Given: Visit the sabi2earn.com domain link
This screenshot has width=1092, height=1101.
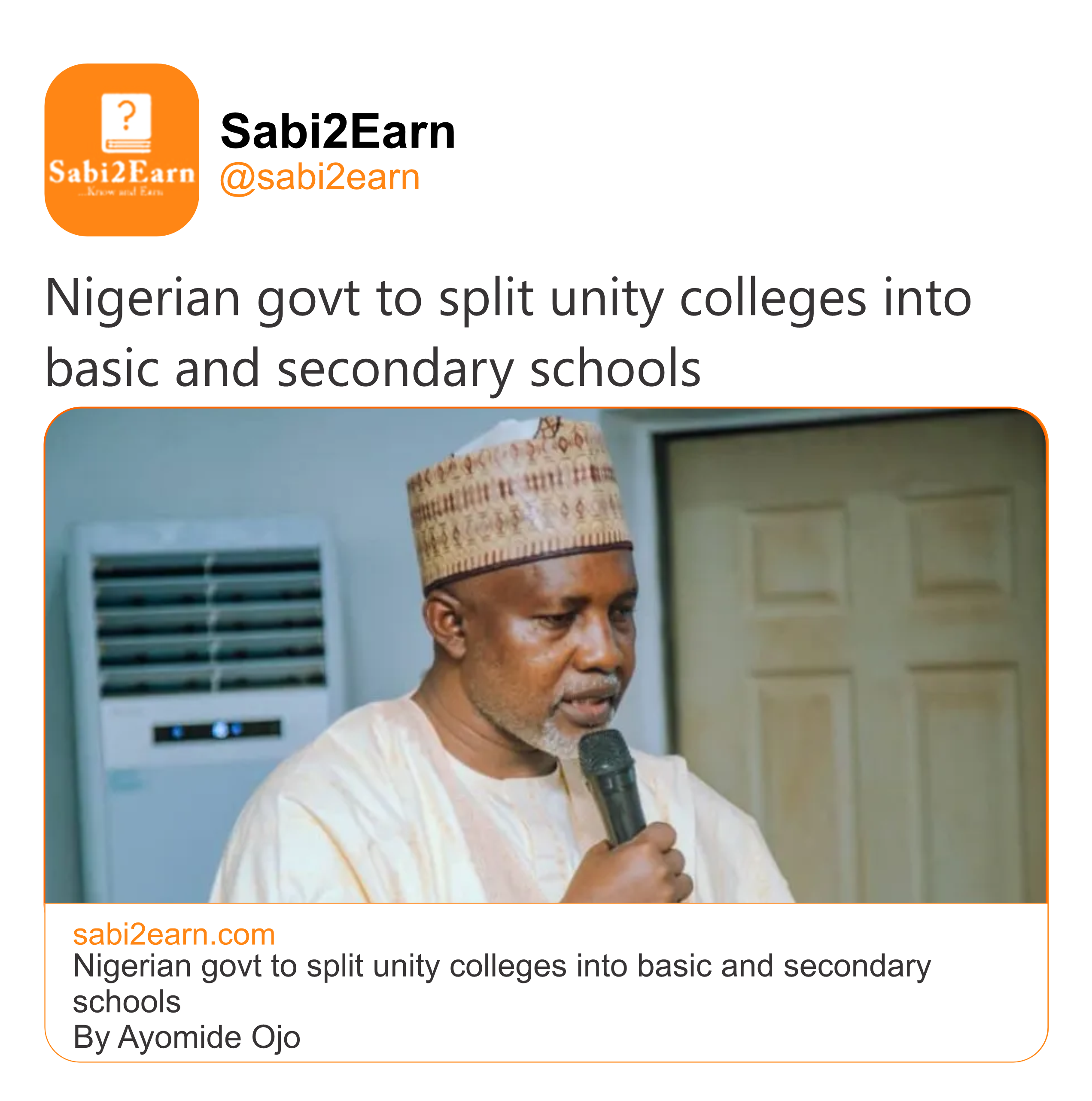Looking at the screenshot, I should 174,935.
